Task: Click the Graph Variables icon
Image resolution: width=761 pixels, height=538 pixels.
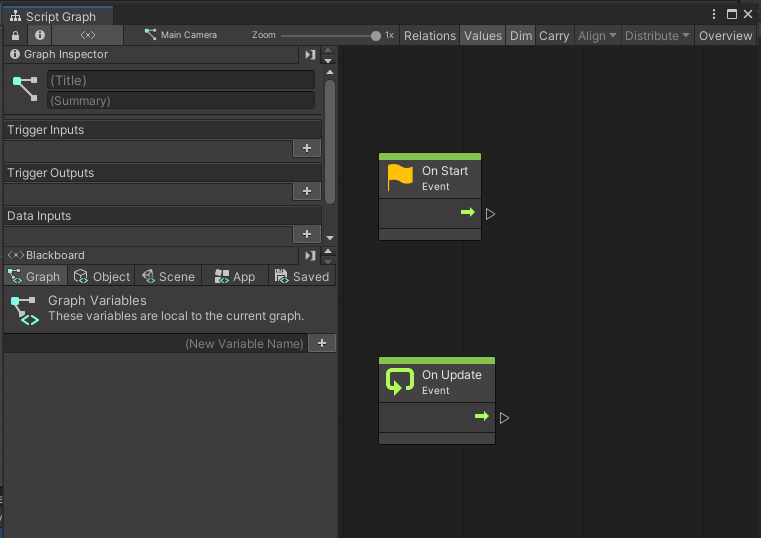Action: tap(24, 310)
